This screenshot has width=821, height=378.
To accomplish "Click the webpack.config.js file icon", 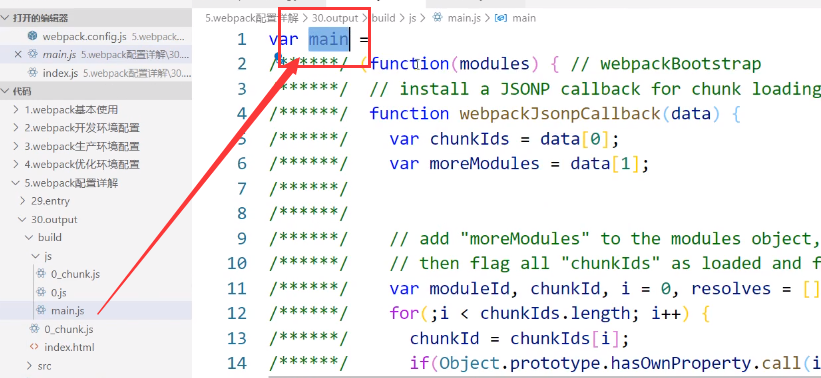I will 32,36.
